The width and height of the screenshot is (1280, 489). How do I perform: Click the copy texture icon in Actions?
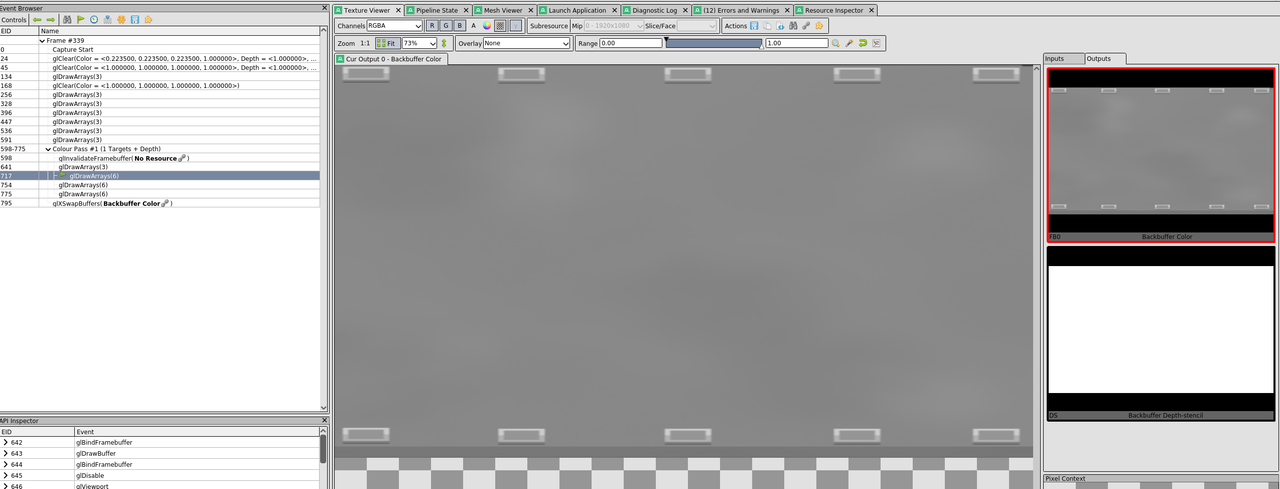click(x=767, y=25)
